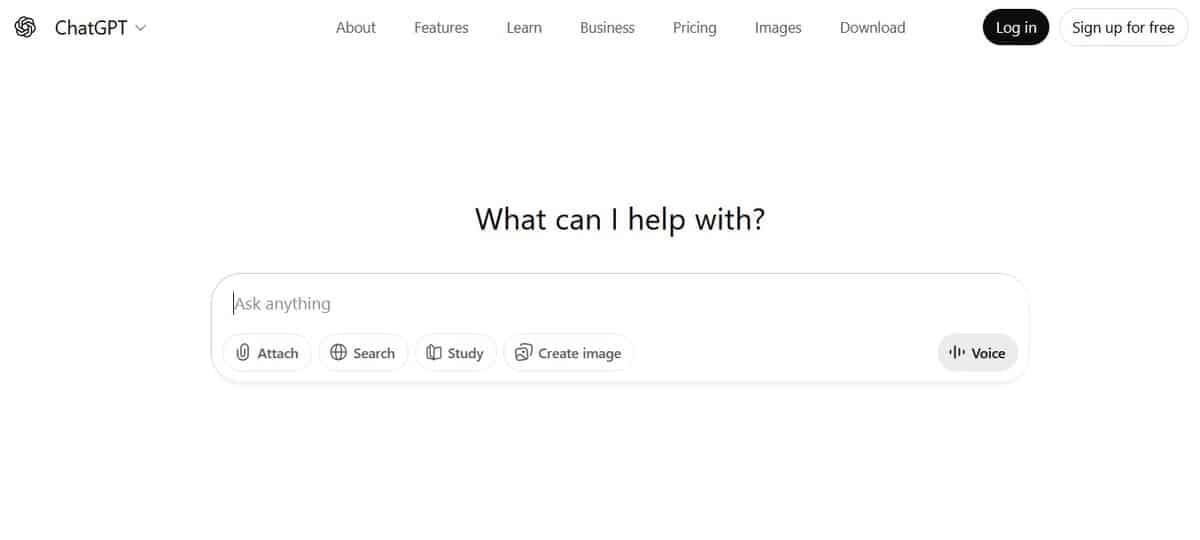The width and height of the screenshot is (1200, 540).
Task: Click the OpenAI logo icon
Action: coord(25,27)
